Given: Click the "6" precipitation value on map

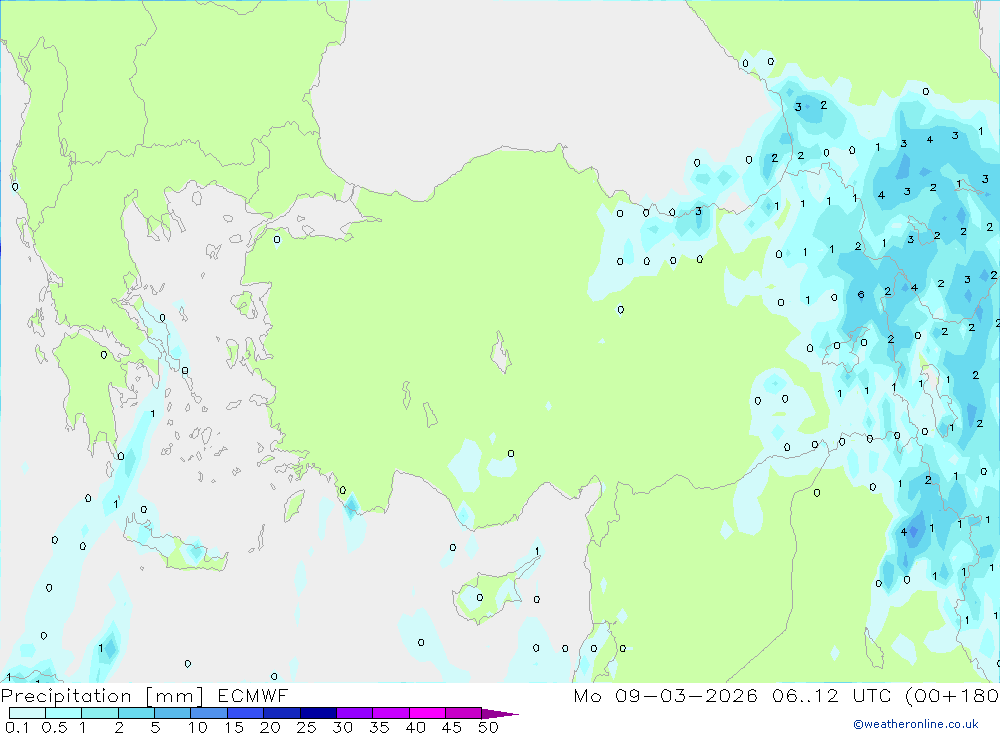Looking at the screenshot, I should [861, 294].
